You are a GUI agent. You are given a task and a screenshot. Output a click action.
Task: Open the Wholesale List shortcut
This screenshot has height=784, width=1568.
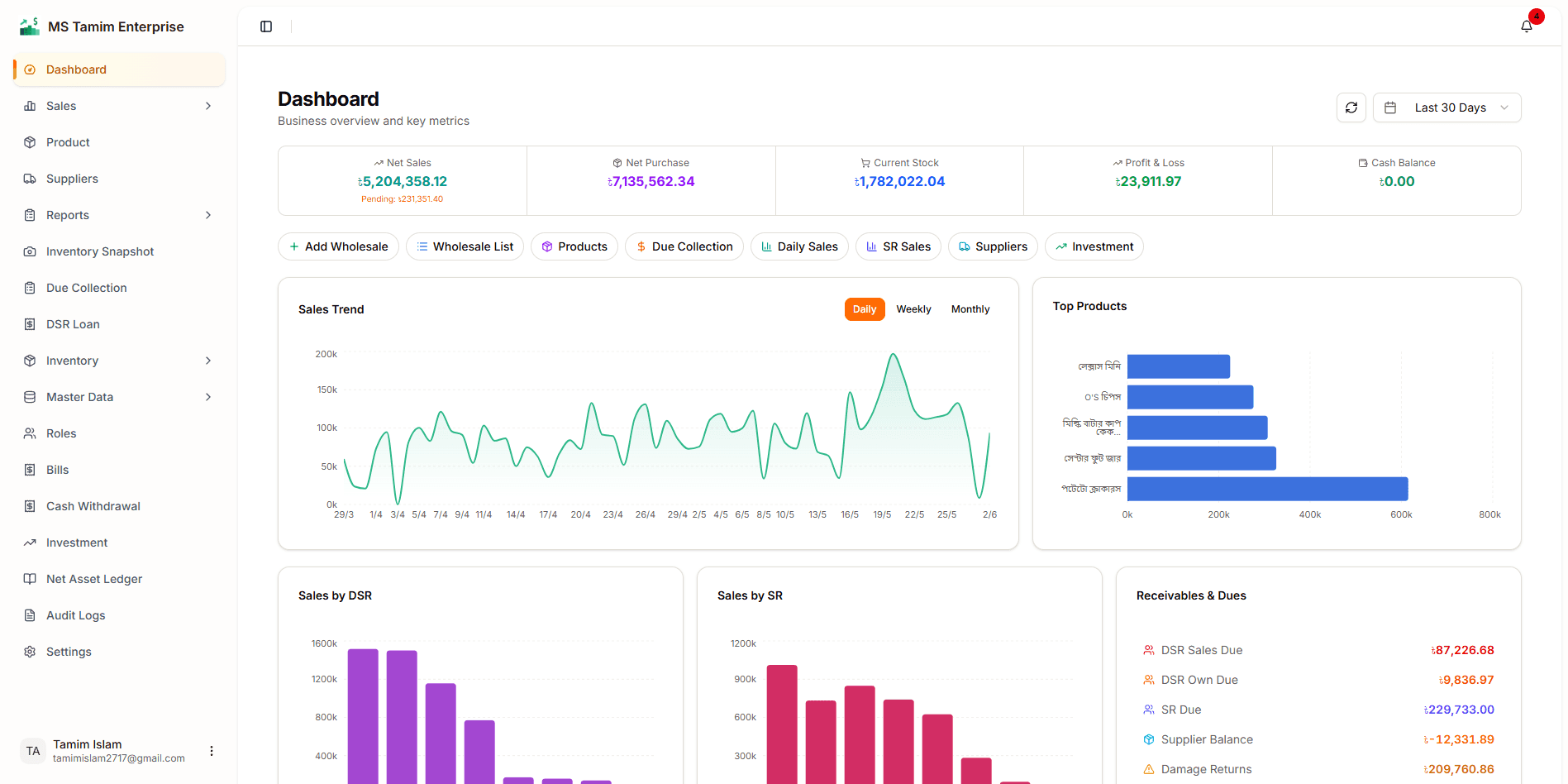coord(465,246)
